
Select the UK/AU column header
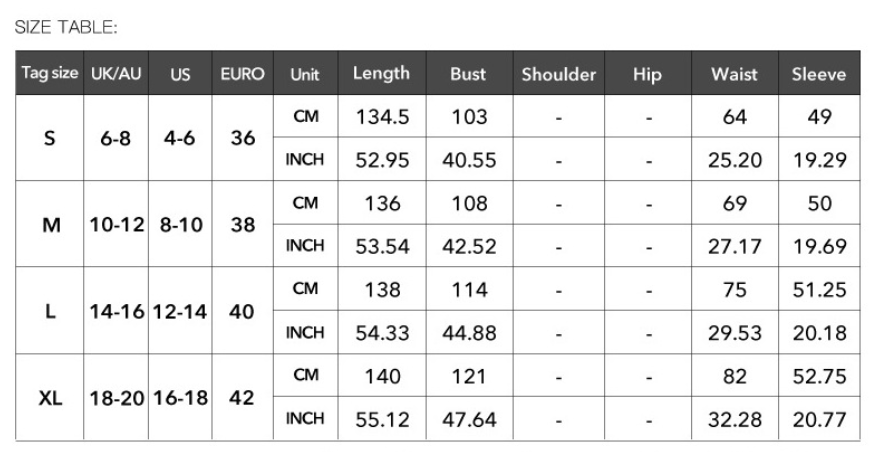coord(116,73)
